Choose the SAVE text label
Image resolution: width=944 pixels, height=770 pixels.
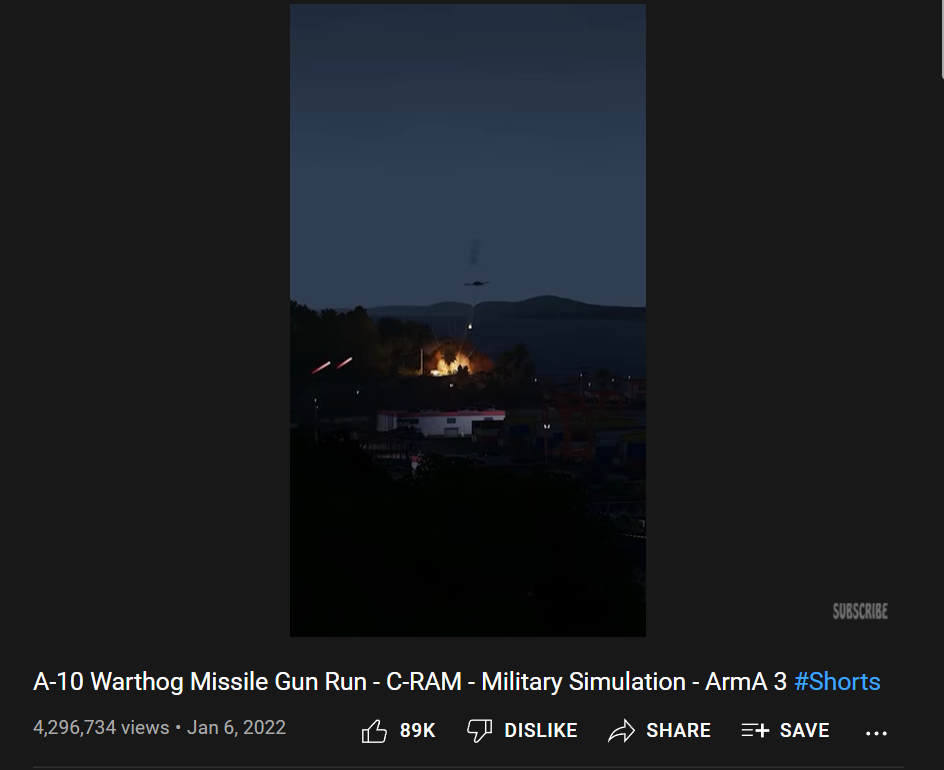[x=804, y=730]
